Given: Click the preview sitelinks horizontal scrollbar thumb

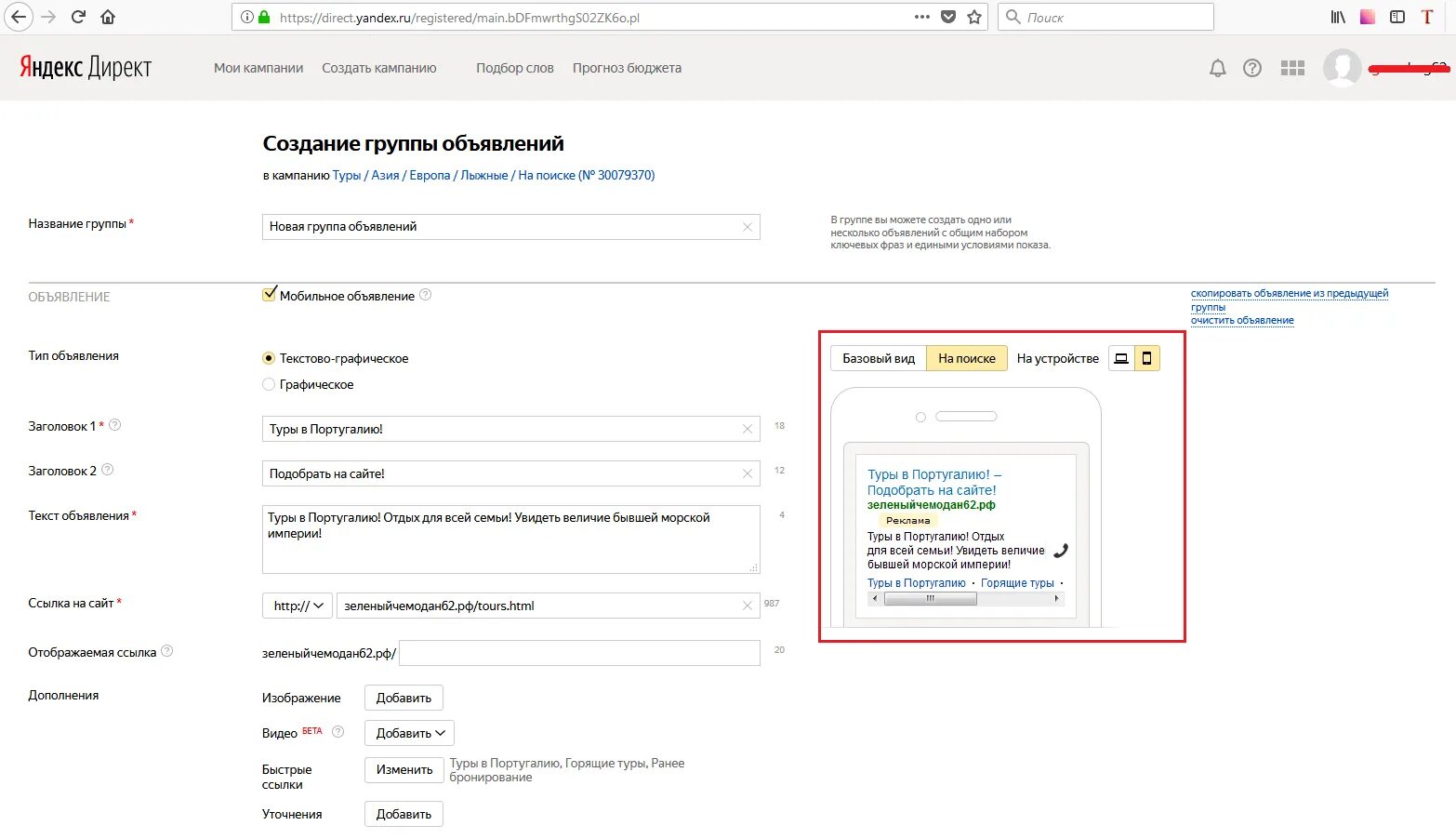Looking at the screenshot, I should pyautogui.click(x=930, y=599).
